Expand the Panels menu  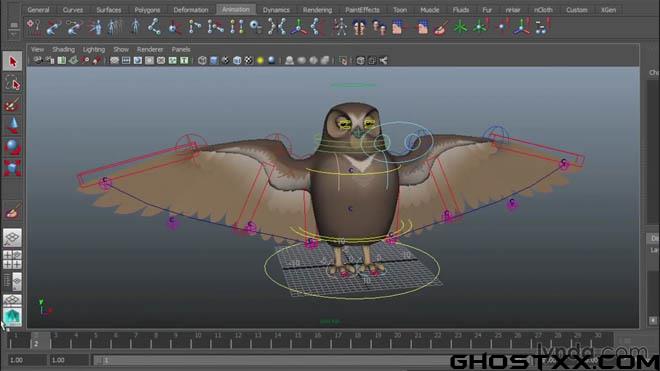click(181, 49)
